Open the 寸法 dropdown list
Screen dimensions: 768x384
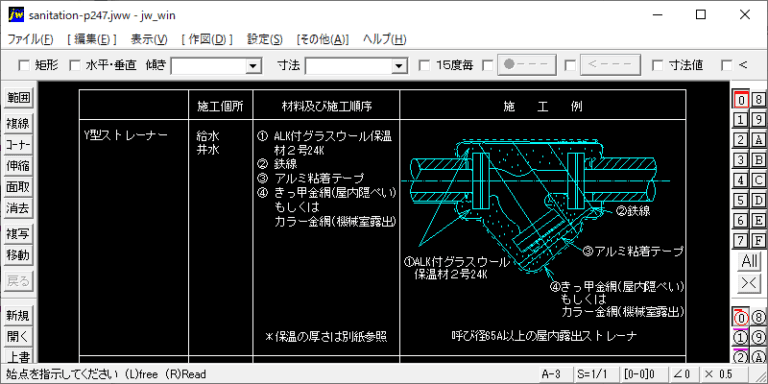(400, 65)
